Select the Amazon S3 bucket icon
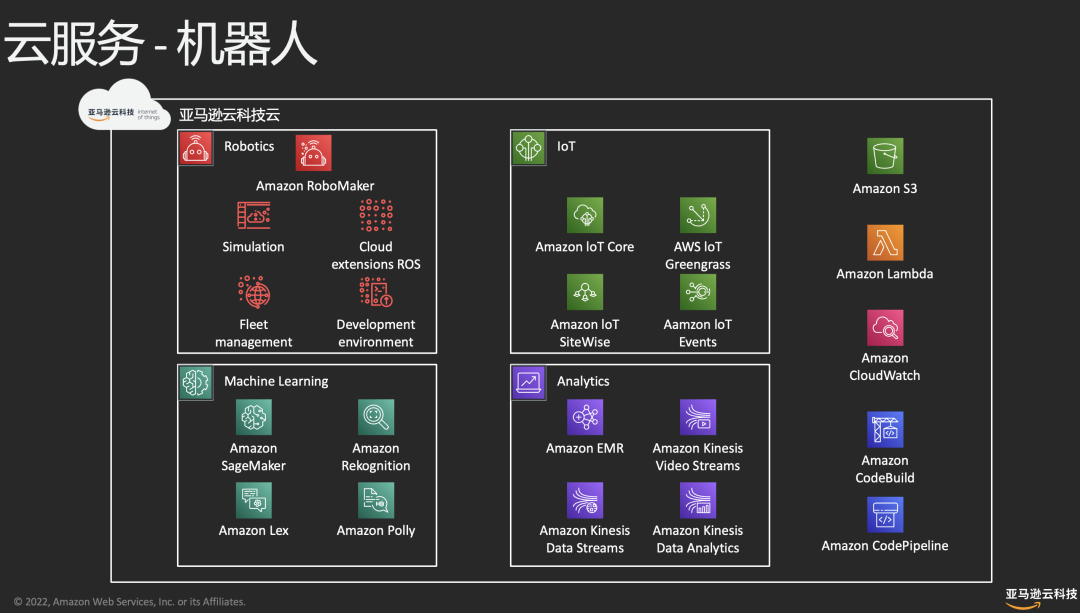Screen dimensions: 1080x613 click(x=885, y=156)
